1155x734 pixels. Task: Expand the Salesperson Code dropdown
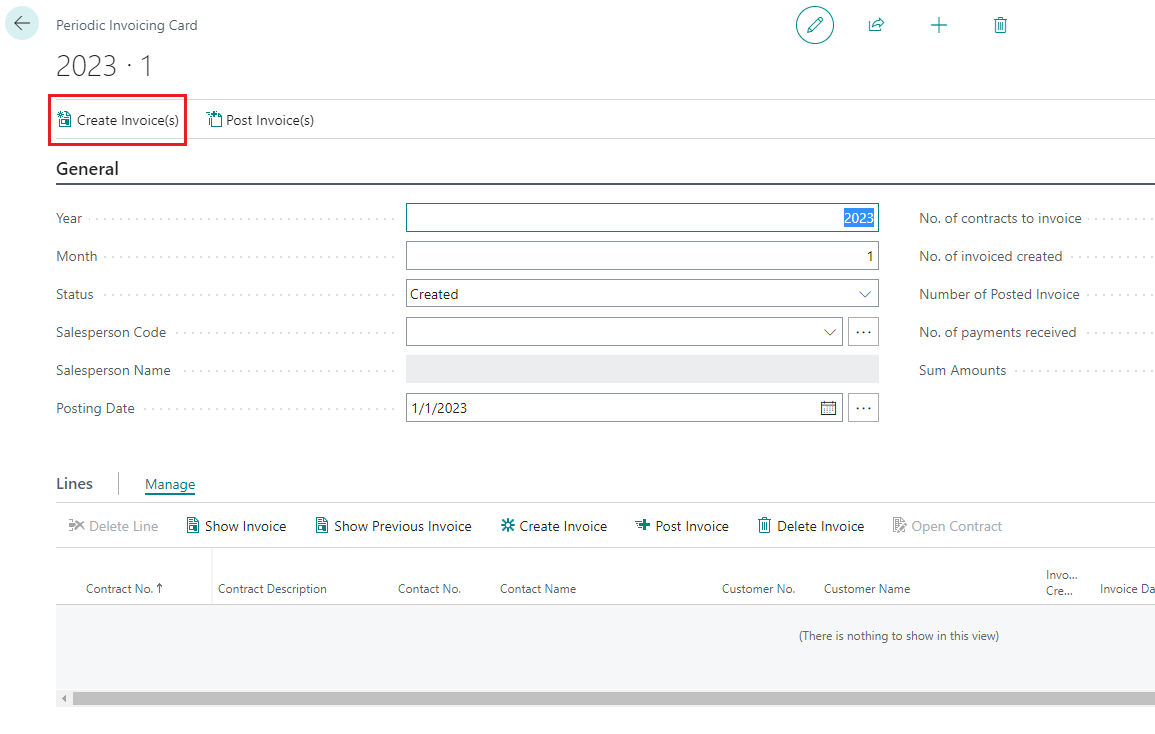pyautogui.click(x=829, y=332)
